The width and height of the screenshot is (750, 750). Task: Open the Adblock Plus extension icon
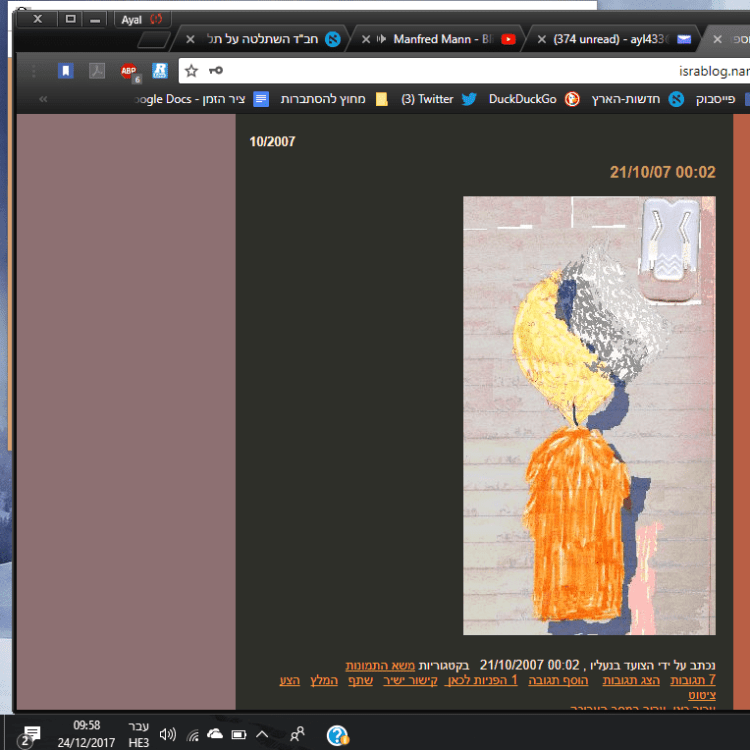point(129,71)
